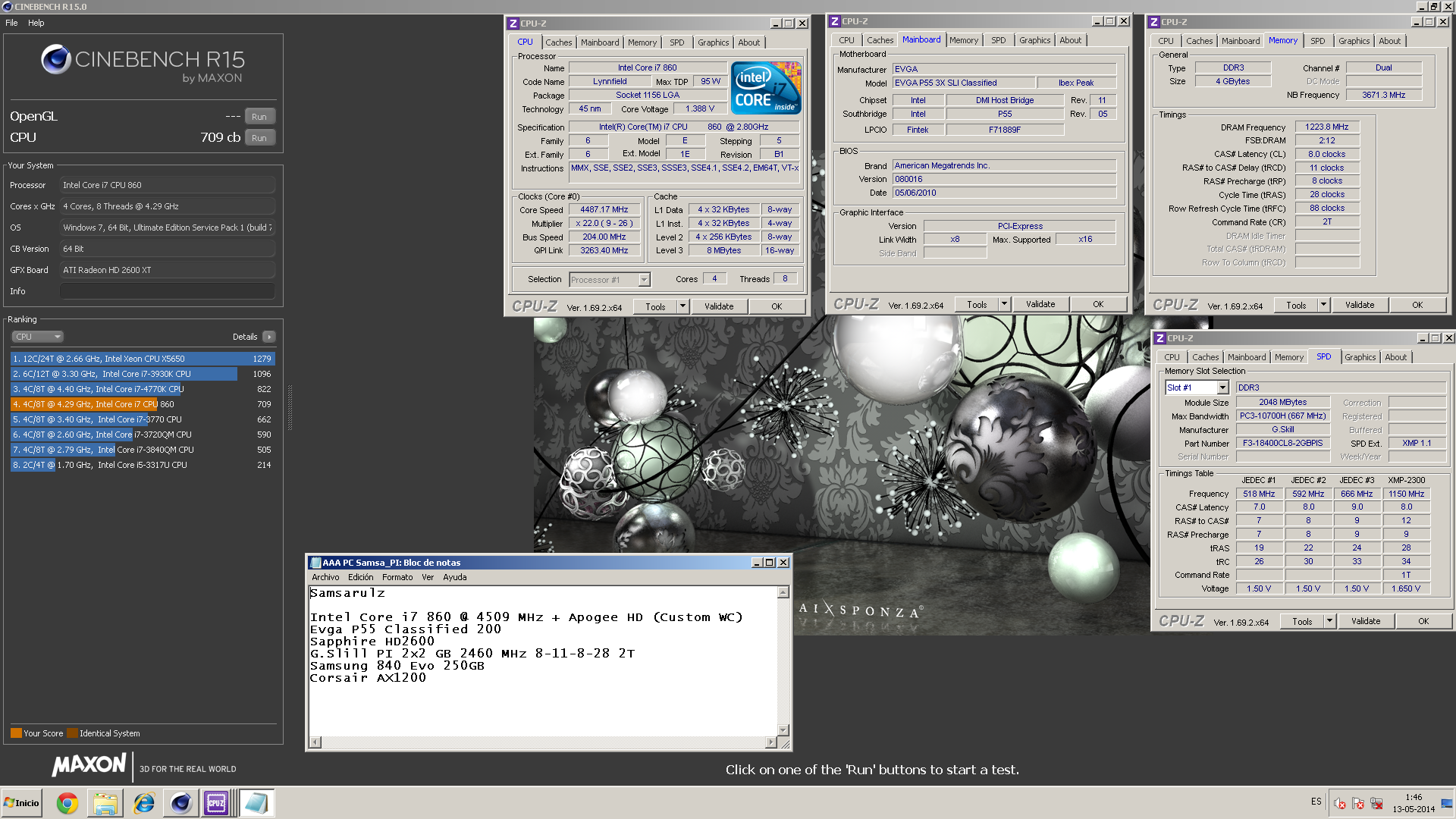Open Tools dropdown arrow in CPU tab window

coord(682,306)
